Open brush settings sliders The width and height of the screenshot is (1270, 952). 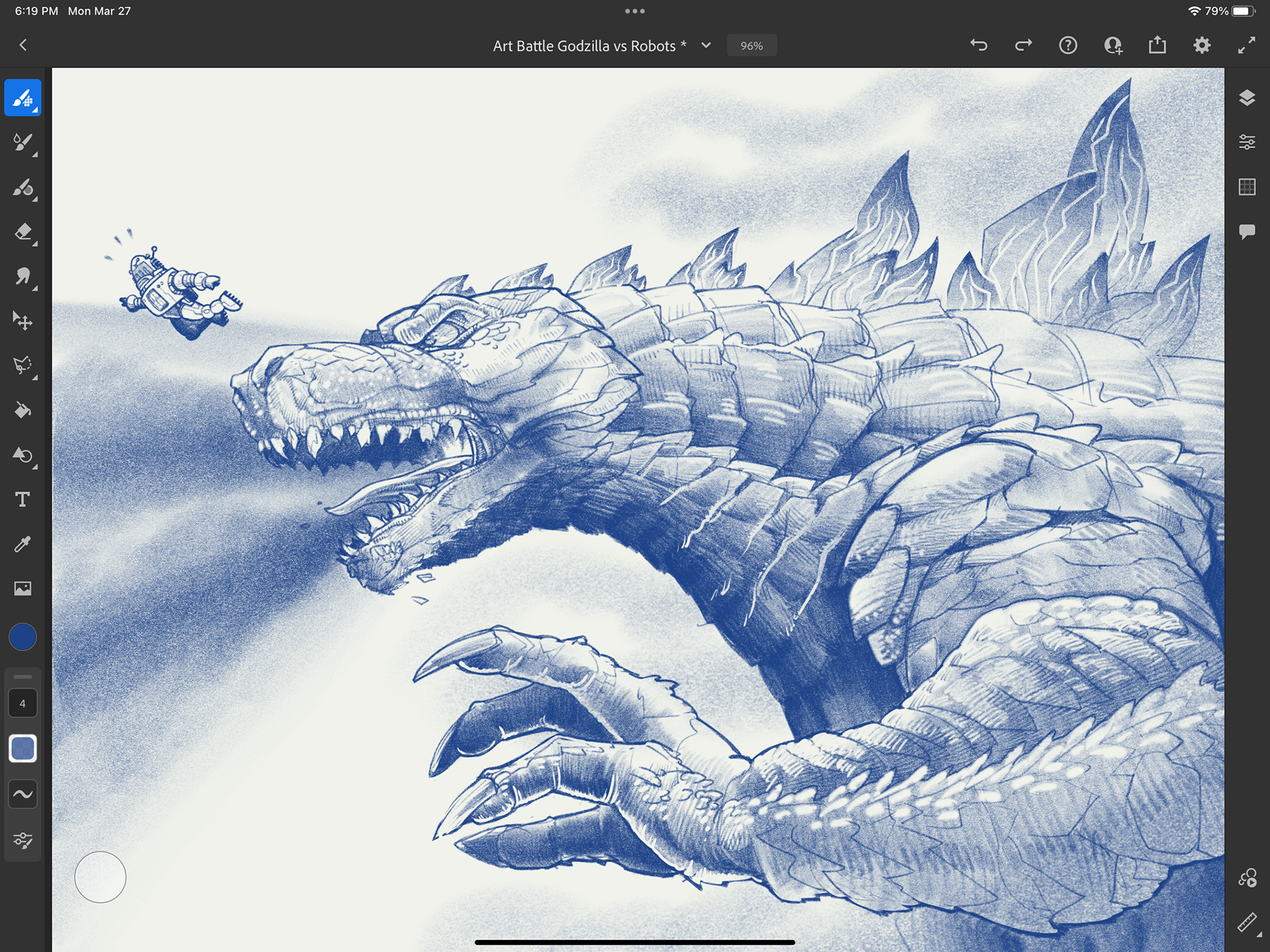22,840
